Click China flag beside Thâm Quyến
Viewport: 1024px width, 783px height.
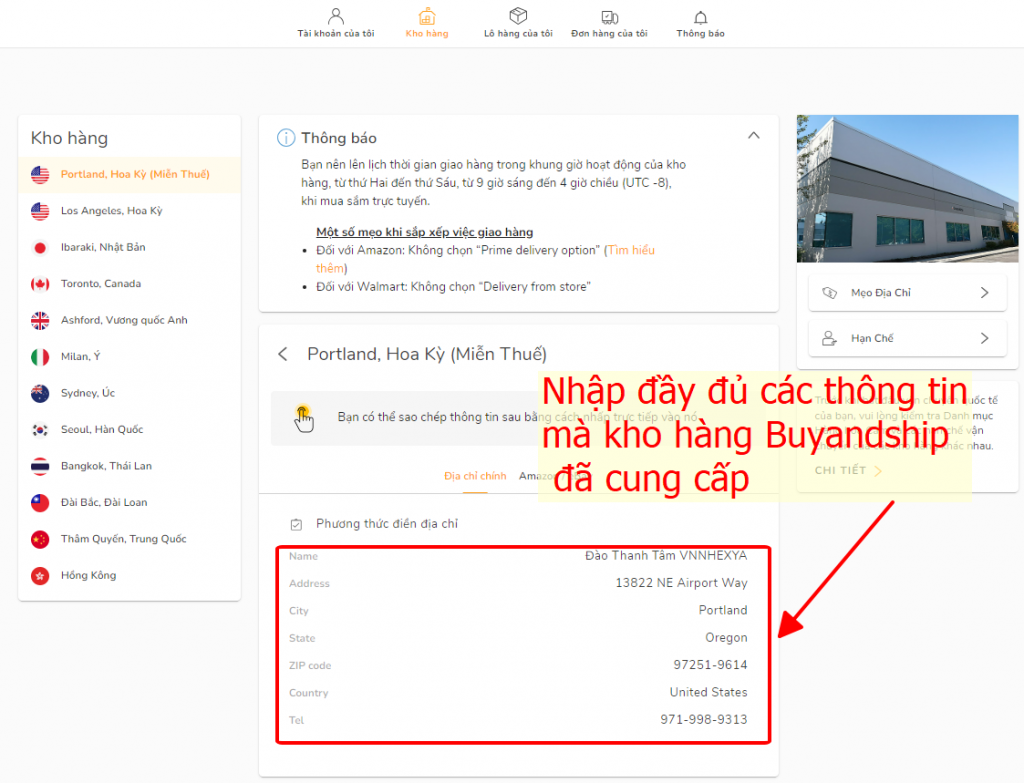(x=40, y=539)
